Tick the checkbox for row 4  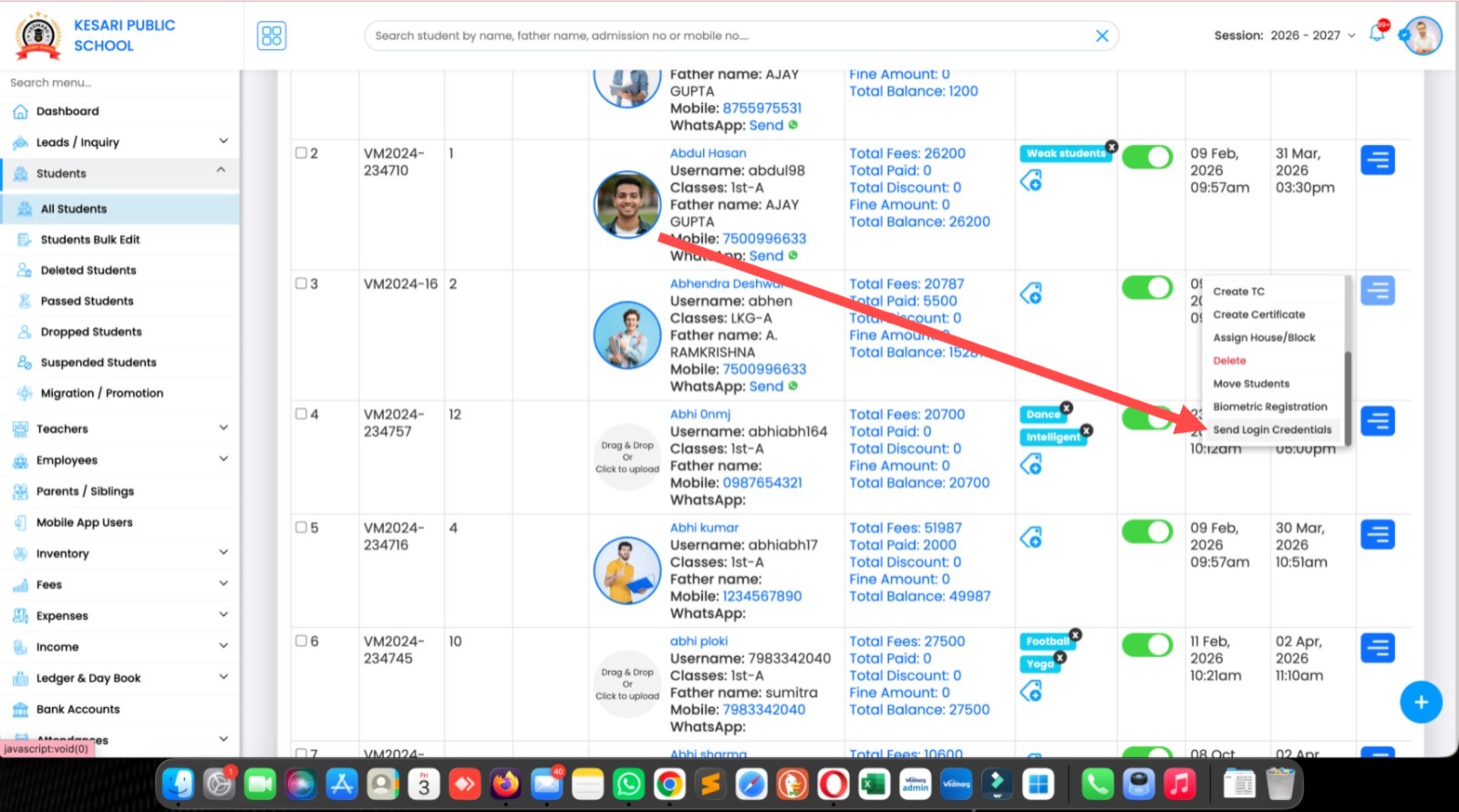(301, 414)
